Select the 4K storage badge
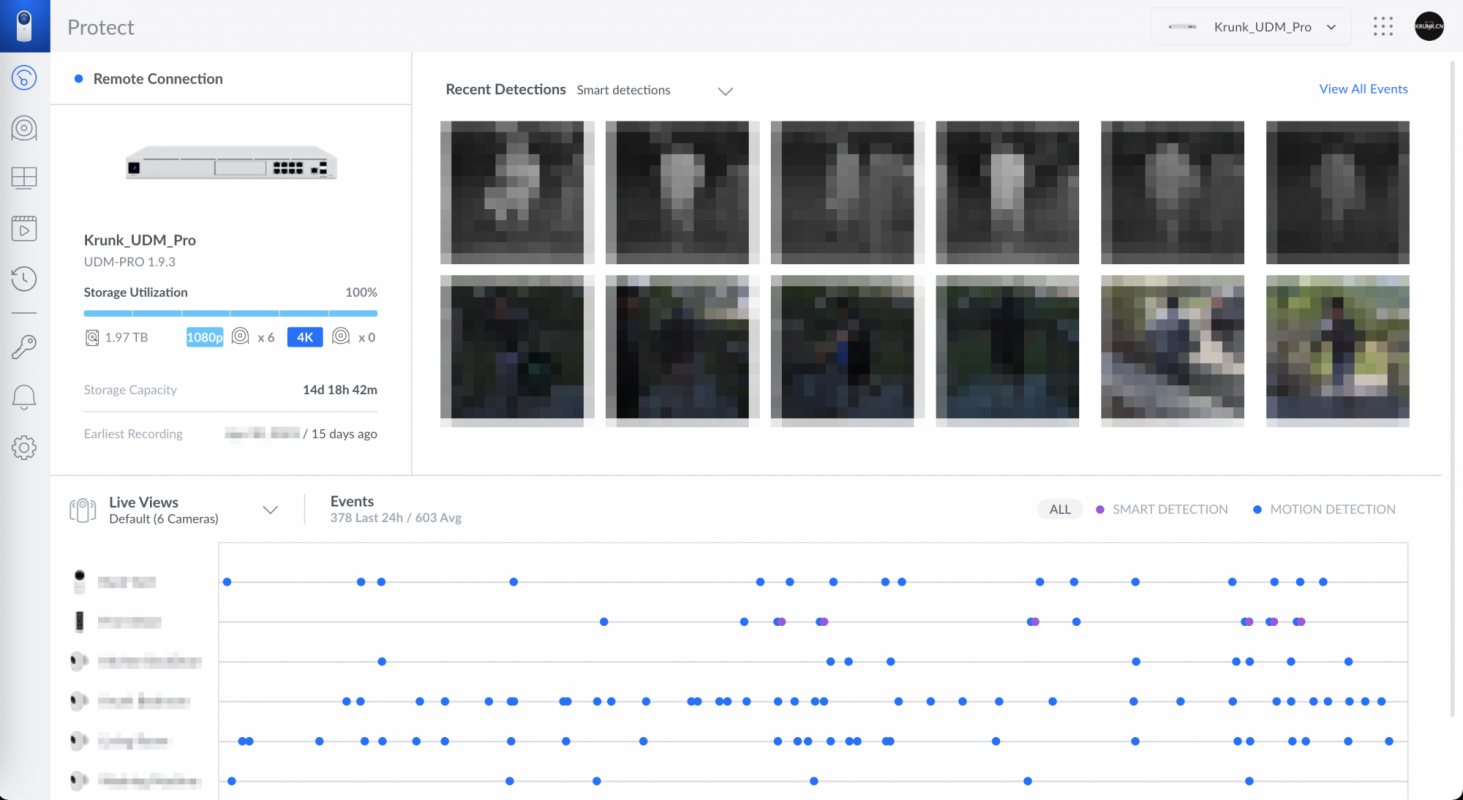Screen dimensions: 1463x800 click(305, 337)
